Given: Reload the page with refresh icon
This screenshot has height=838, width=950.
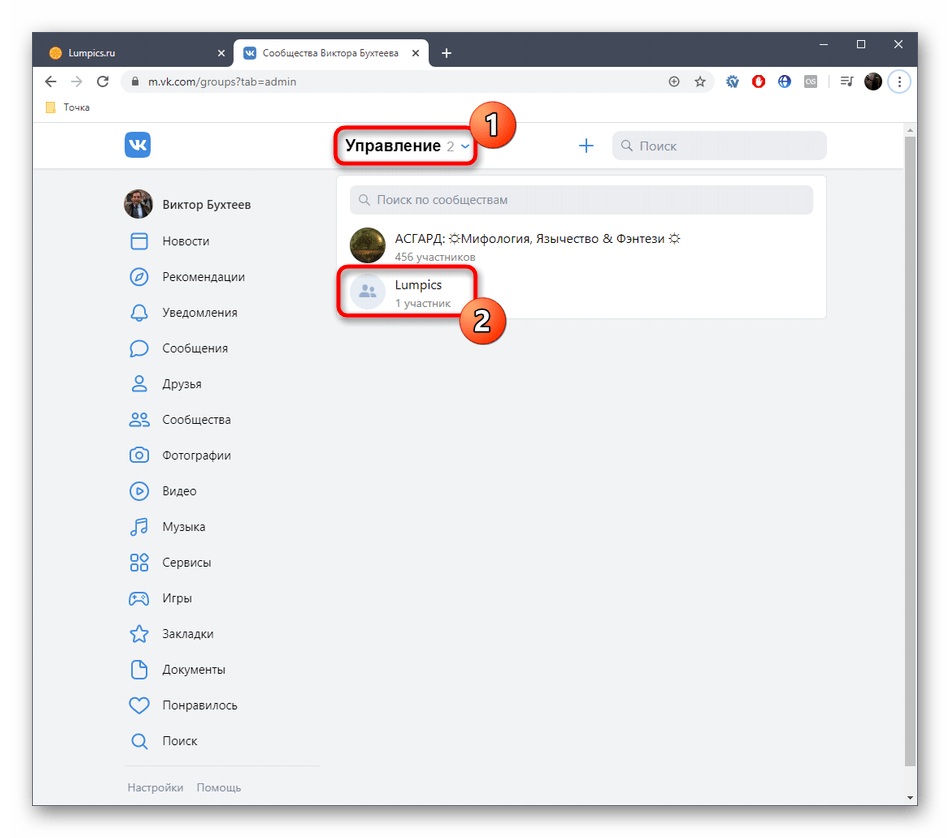Looking at the screenshot, I should click(x=103, y=81).
